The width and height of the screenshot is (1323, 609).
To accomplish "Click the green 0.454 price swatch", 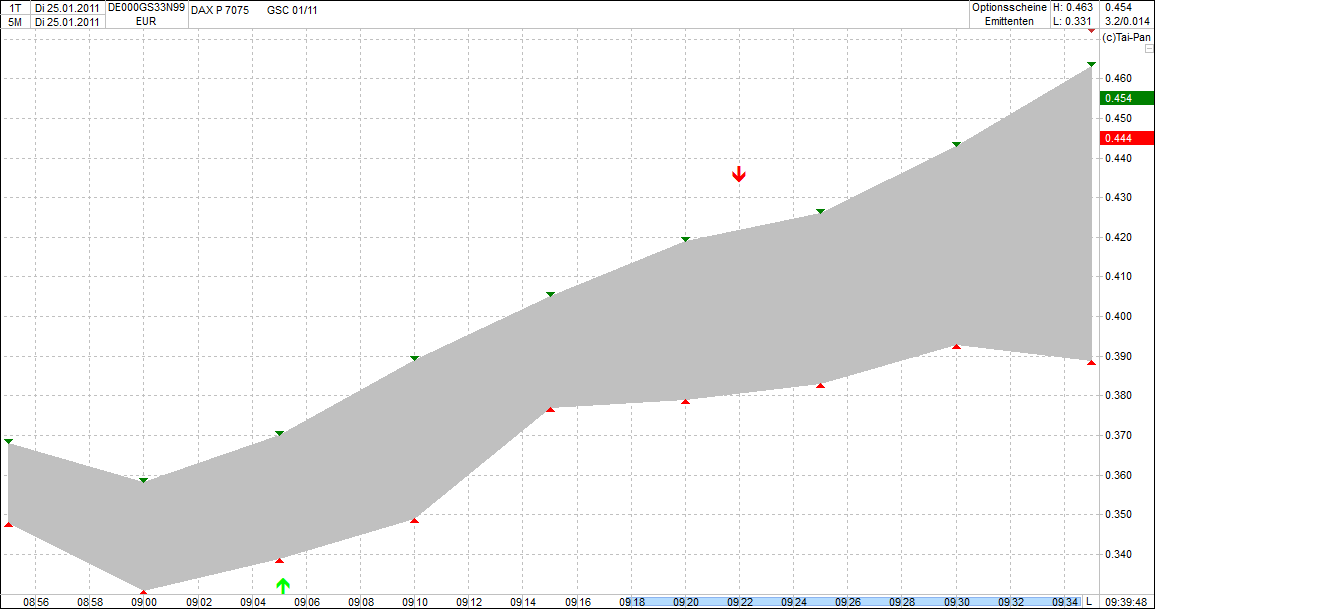I will pos(1126,97).
